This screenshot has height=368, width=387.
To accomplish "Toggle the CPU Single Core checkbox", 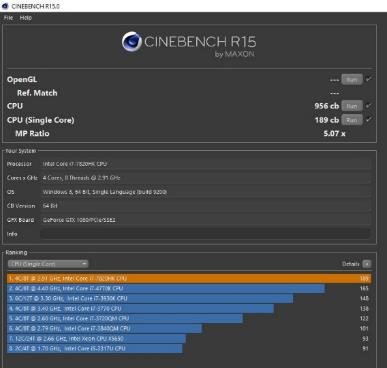I will click(x=368, y=119).
